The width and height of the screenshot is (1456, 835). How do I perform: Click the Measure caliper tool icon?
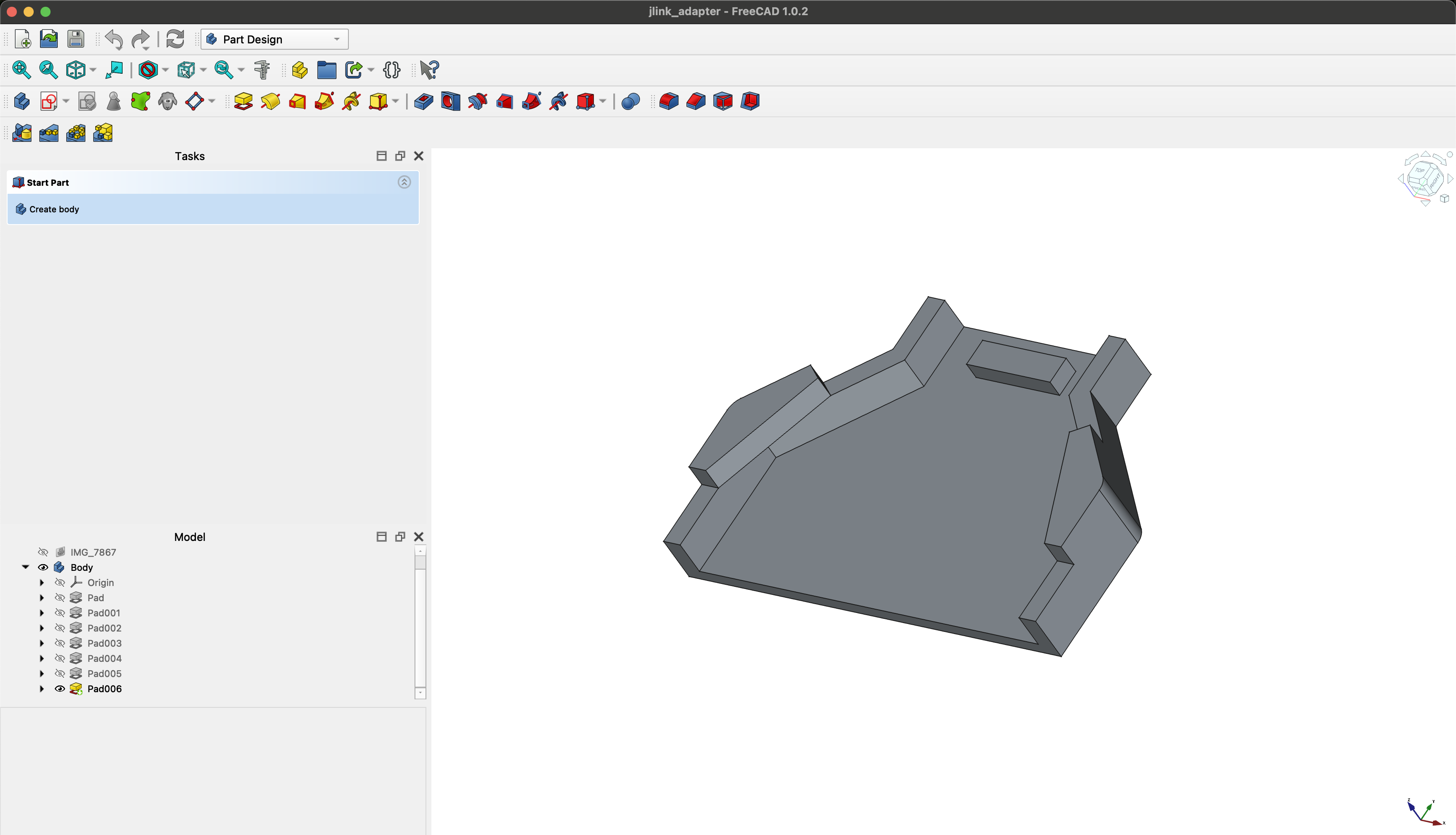coord(262,70)
